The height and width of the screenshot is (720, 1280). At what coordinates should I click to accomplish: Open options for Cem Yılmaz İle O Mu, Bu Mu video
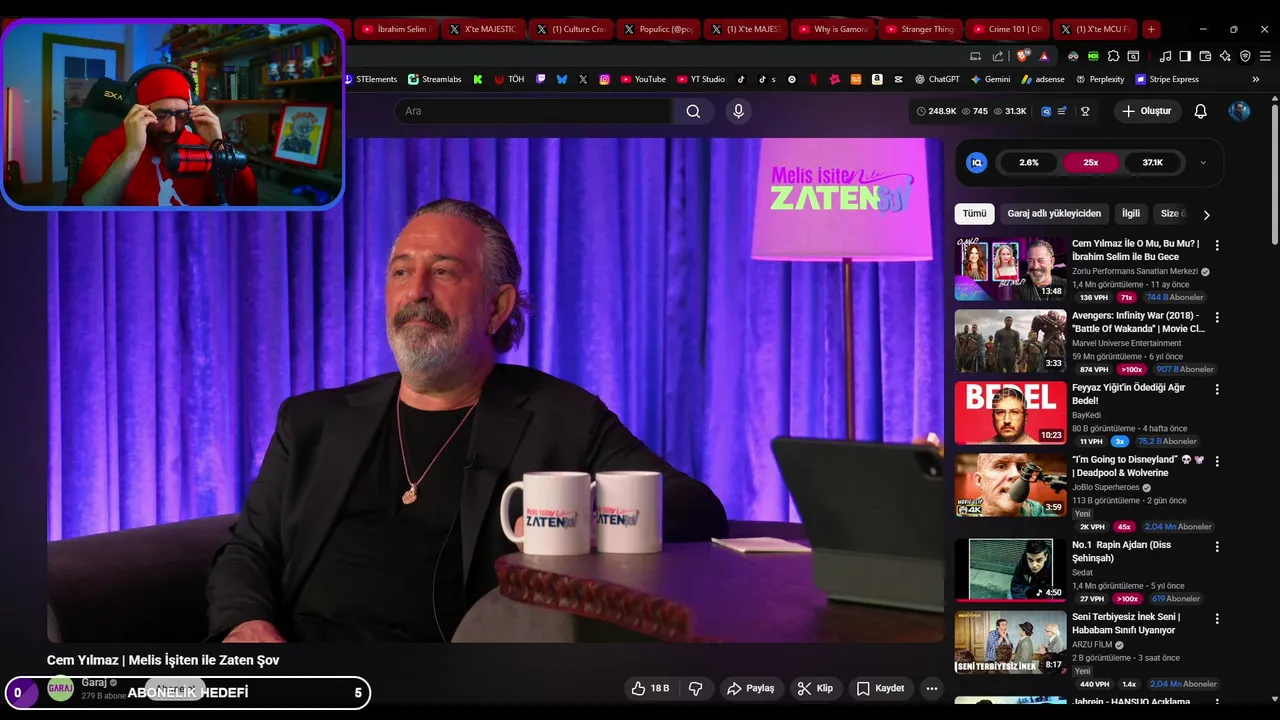pos(1217,245)
